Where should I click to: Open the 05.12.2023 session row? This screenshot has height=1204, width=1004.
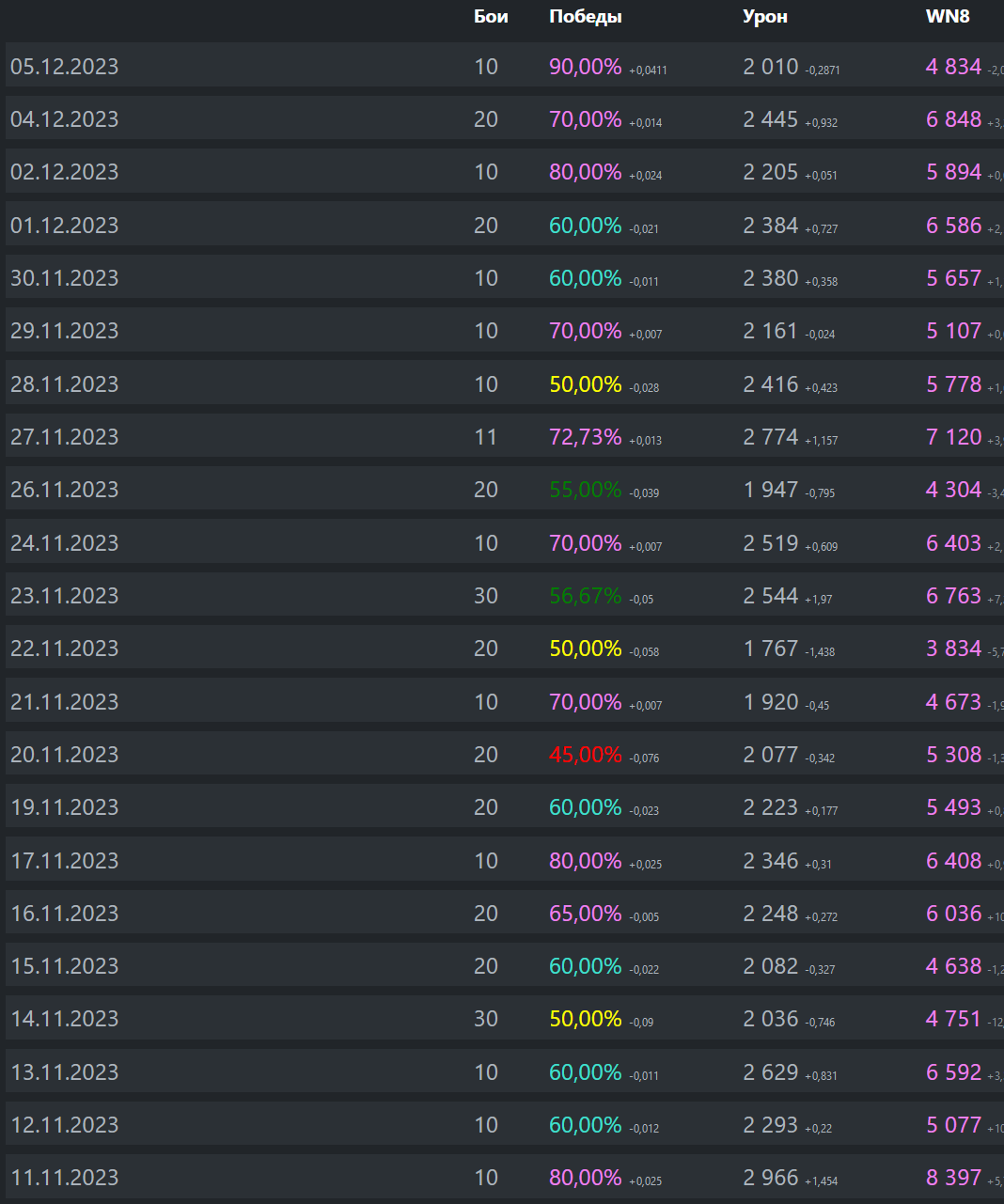(505, 65)
